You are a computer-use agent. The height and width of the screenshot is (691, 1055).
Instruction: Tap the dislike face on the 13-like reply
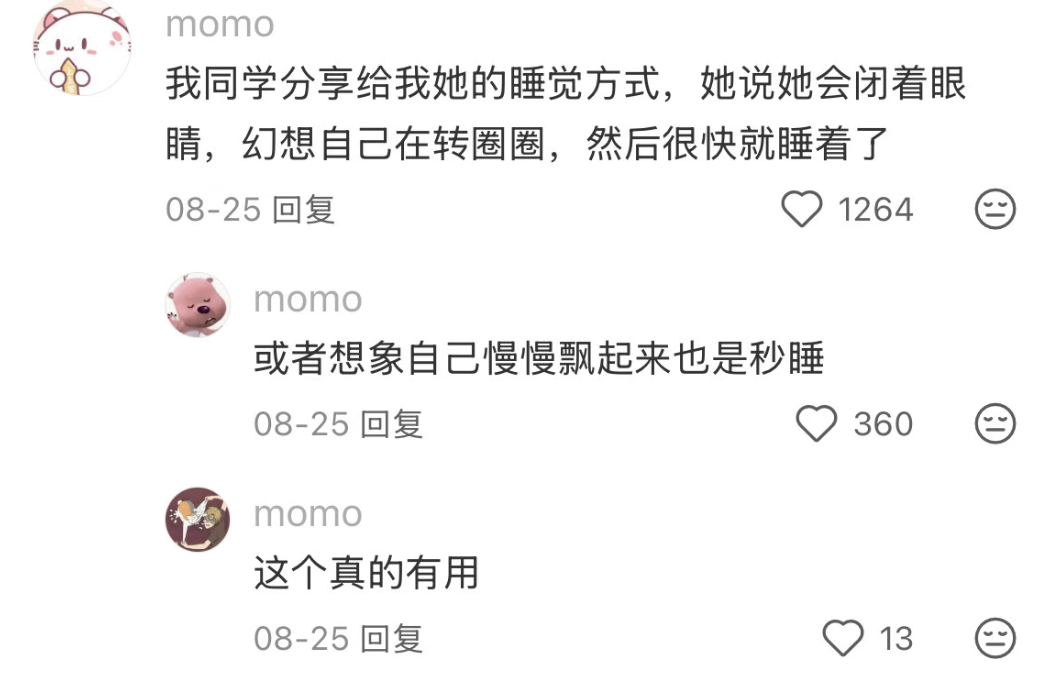pos(995,638)
